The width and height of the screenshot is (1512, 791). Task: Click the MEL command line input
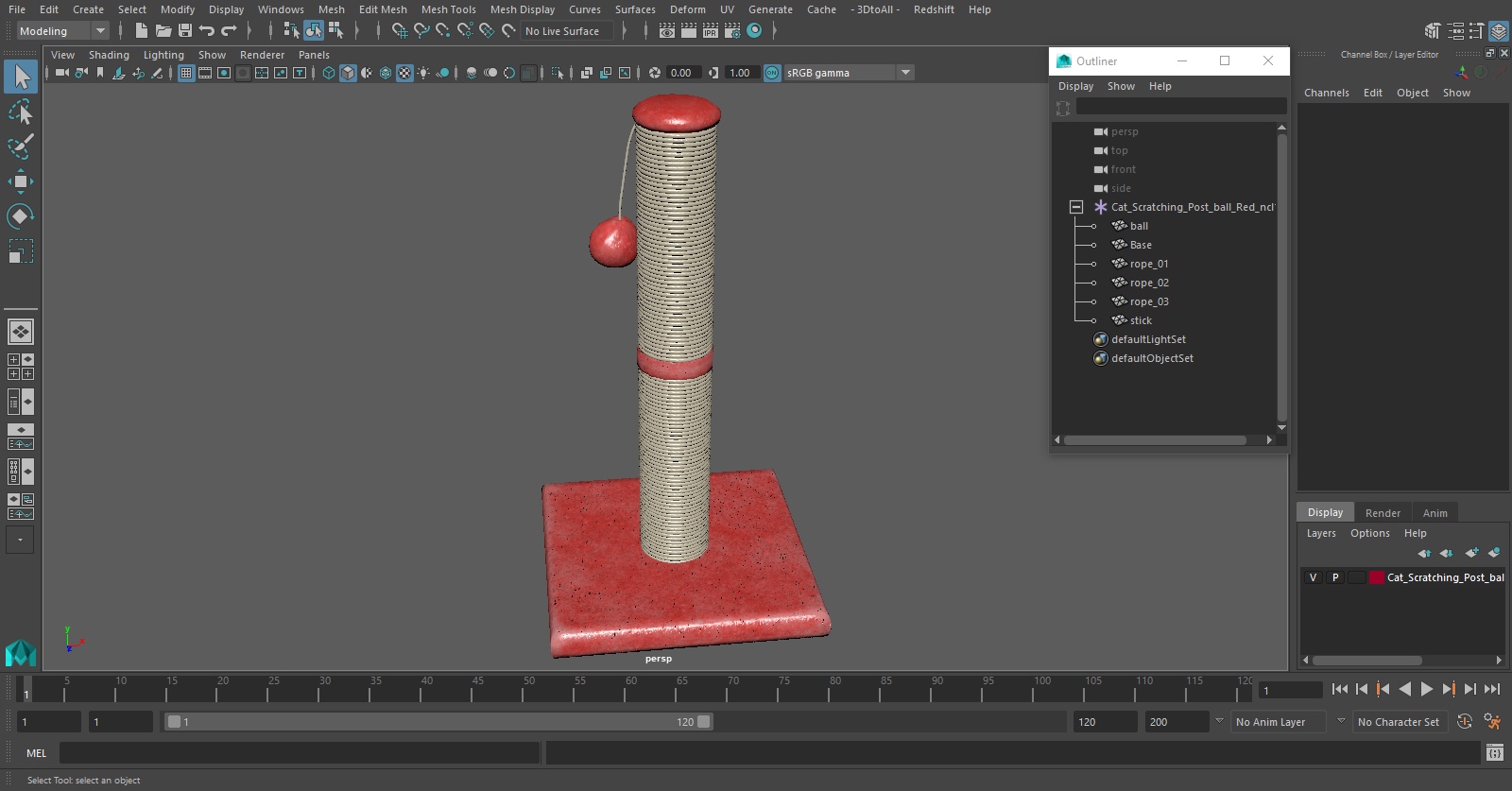[299, 752]
